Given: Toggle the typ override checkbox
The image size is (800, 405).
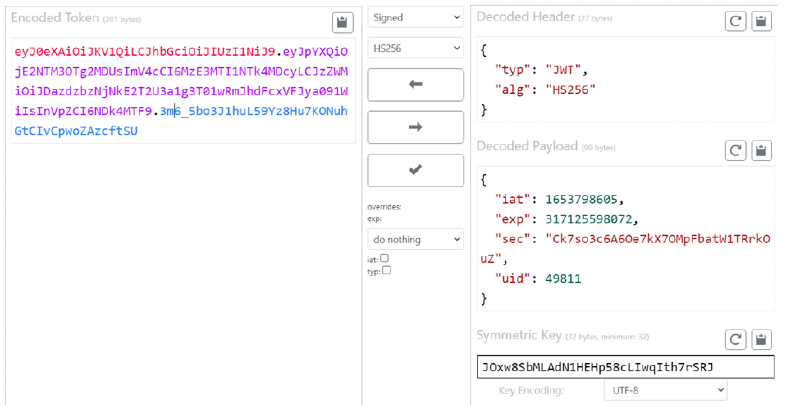Looking at the screenshot, I should 387,270.
